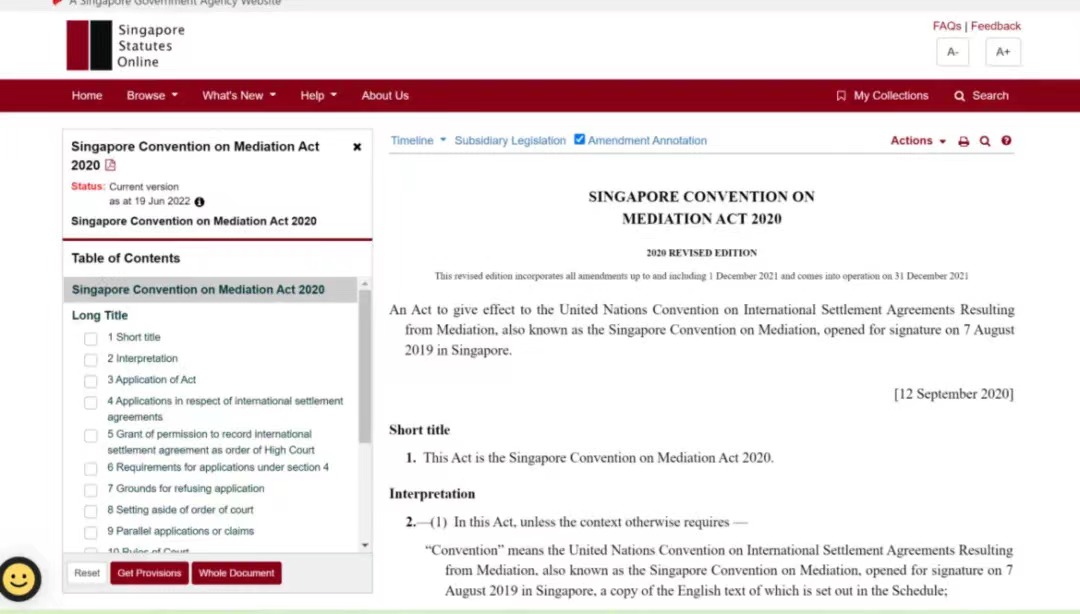The image size is (1080, 614).
Task: Open the About Us page
Action: click(385, 96)
